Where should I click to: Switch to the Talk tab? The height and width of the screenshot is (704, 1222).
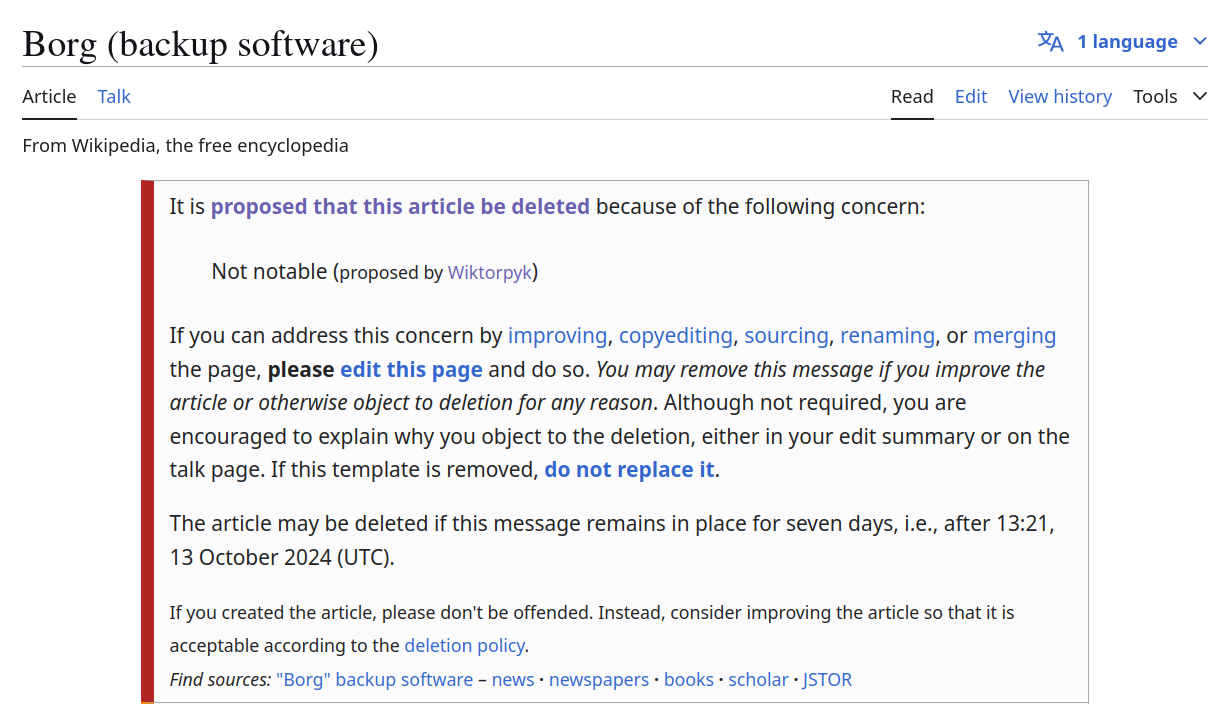click(x=114, y=97)
